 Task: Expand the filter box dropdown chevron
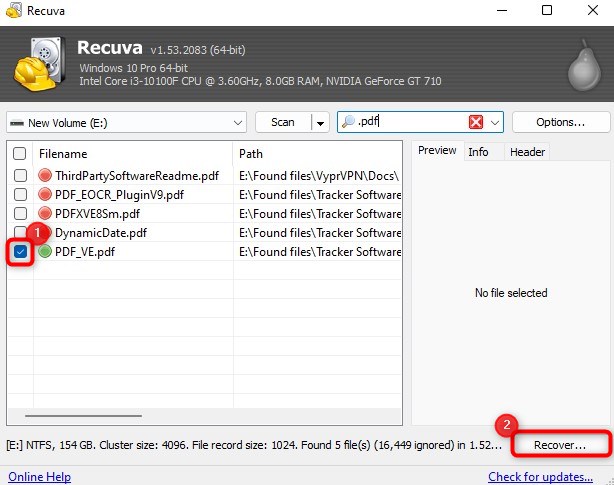(495, 123)
